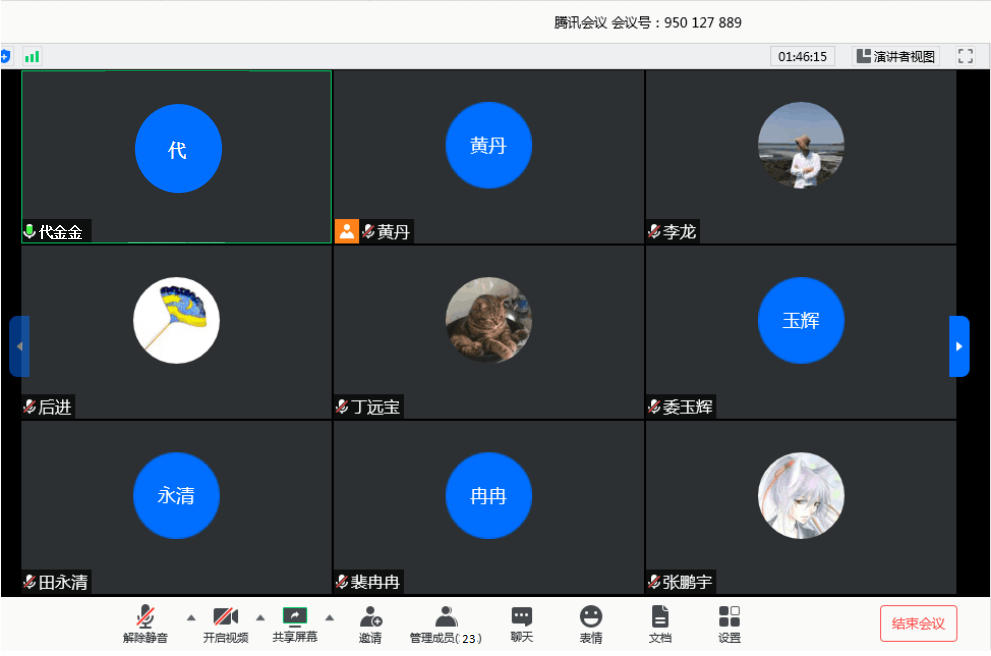Expand audio options arrow beside 解除静音
Screen dimensions: 991x656
[x=191, y=618]
